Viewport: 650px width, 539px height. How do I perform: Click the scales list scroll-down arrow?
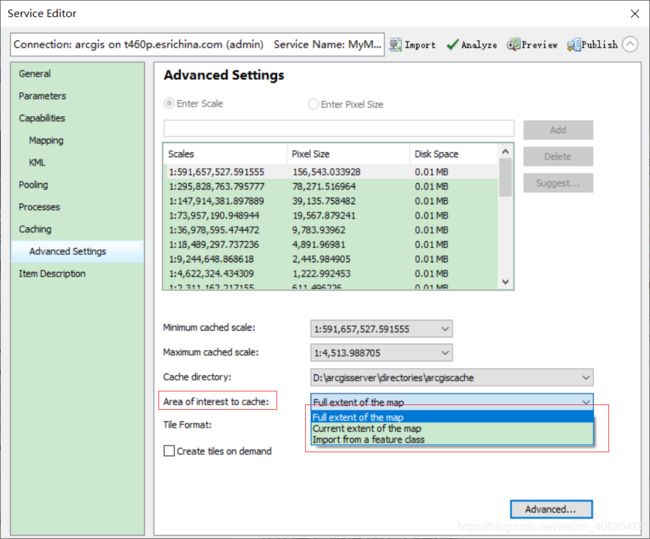[505, 282]
